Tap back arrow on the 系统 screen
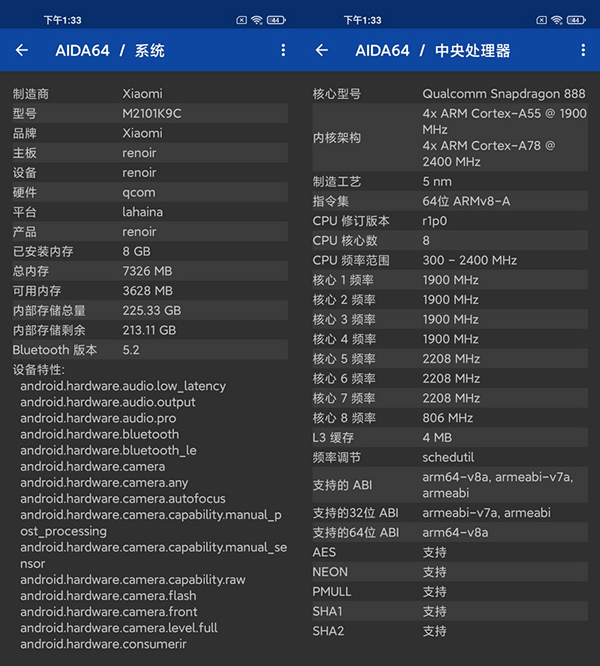 point(22,50)
